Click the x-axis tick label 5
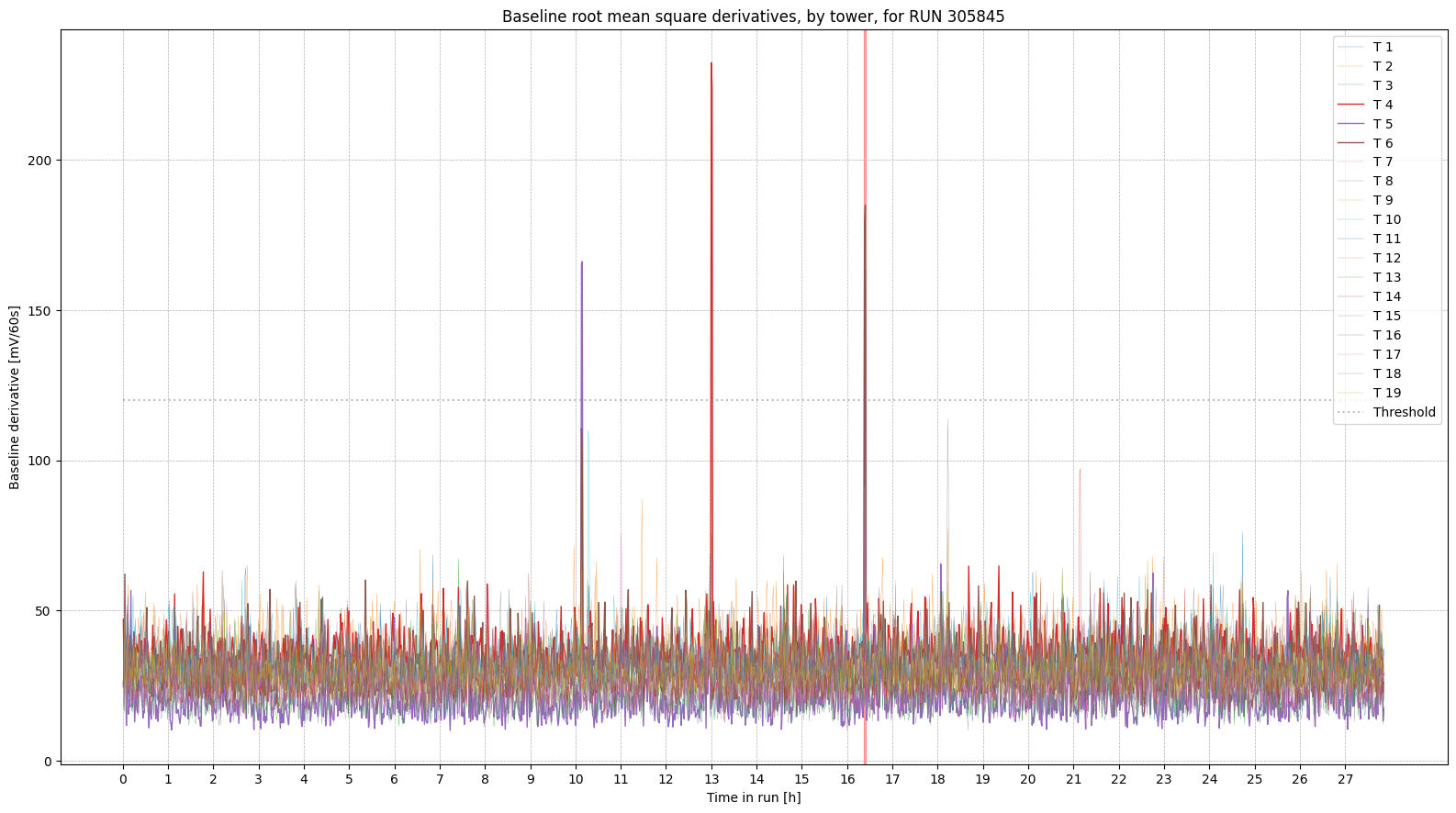 click(349, 779)
